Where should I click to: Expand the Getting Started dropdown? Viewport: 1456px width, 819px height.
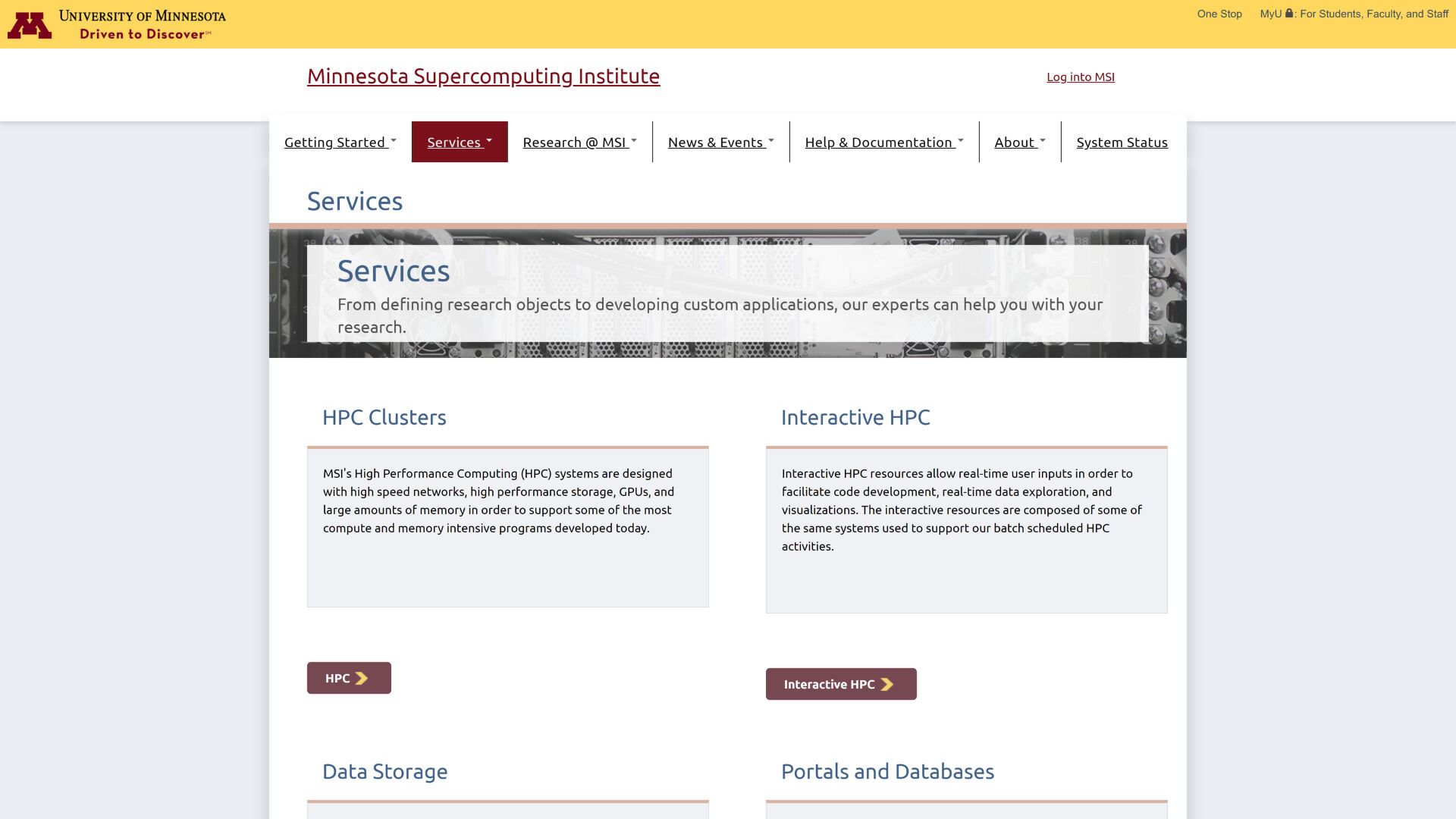coord(340,141)
